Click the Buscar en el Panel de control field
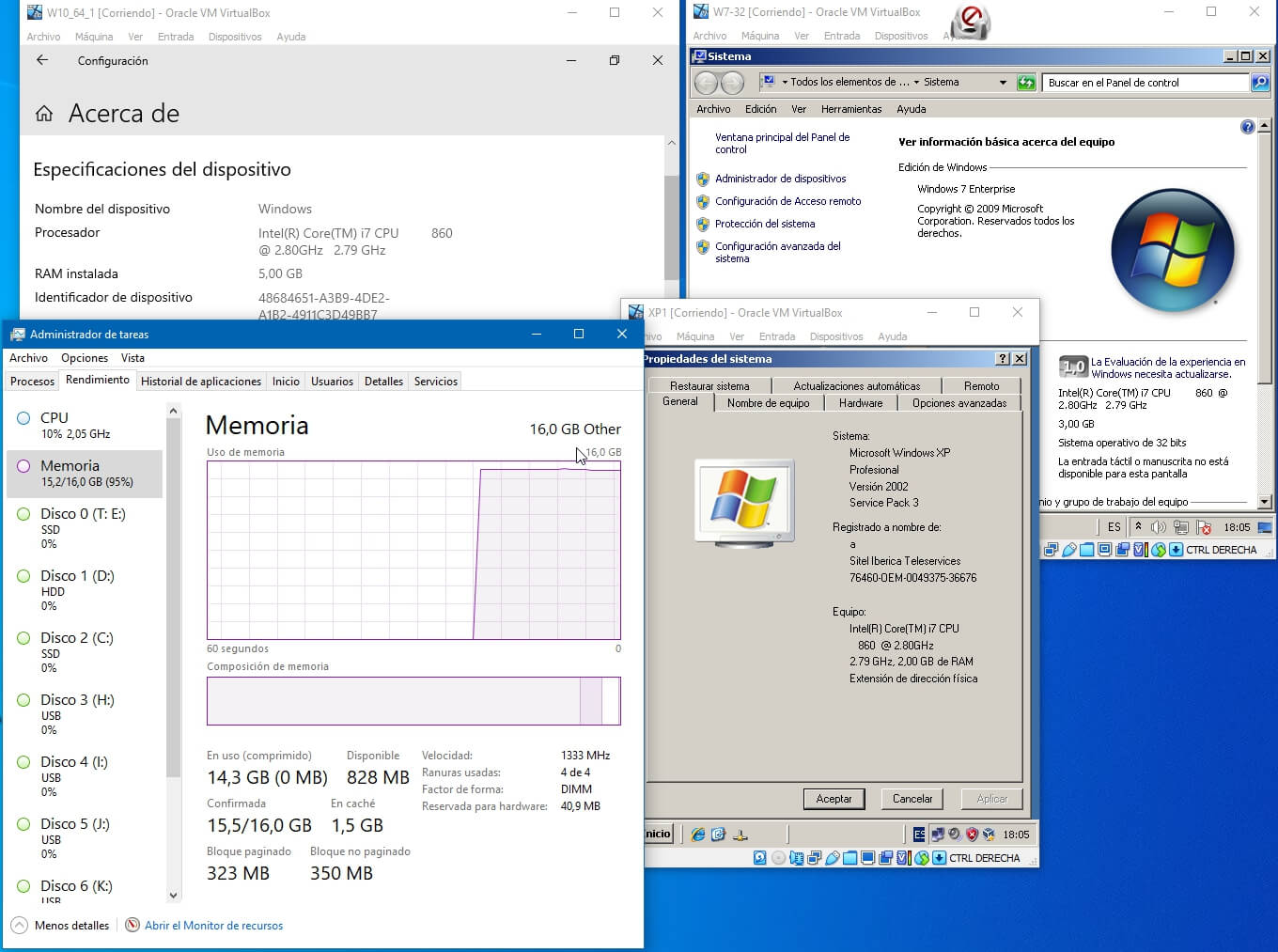The image size is (1278, 952). 1145,83
